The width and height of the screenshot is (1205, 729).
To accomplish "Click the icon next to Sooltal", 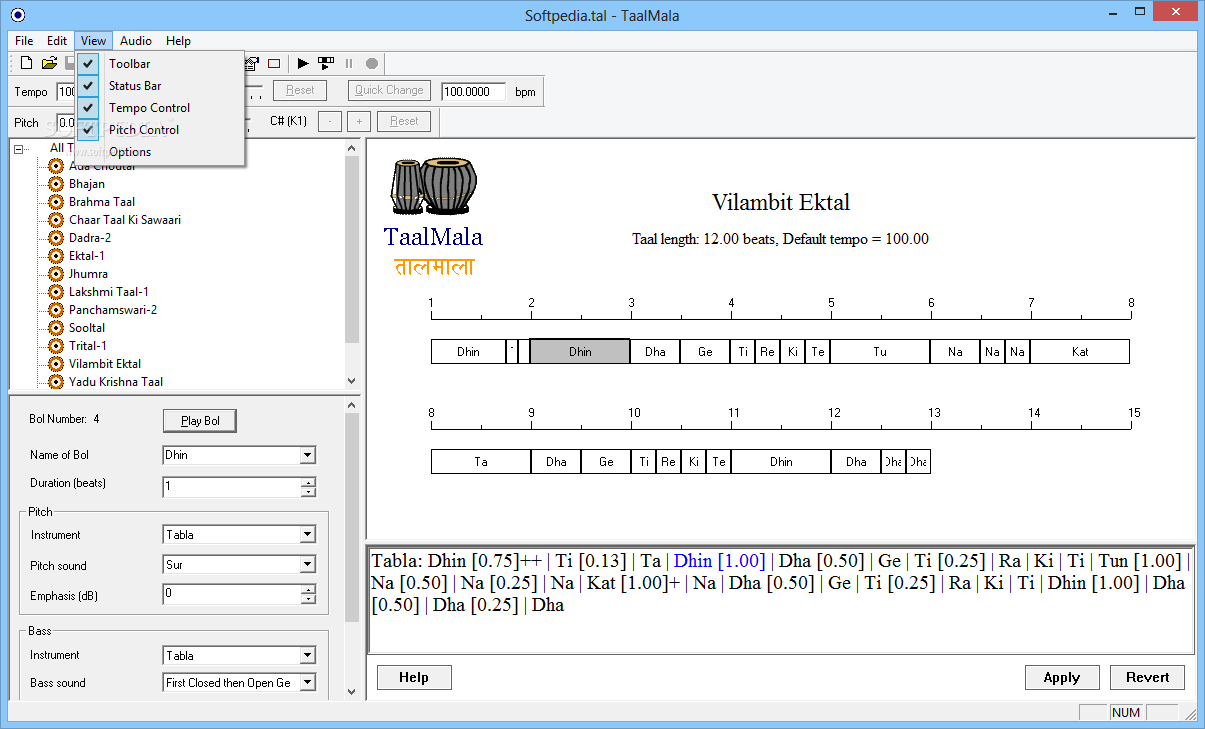I will (56, 328).
